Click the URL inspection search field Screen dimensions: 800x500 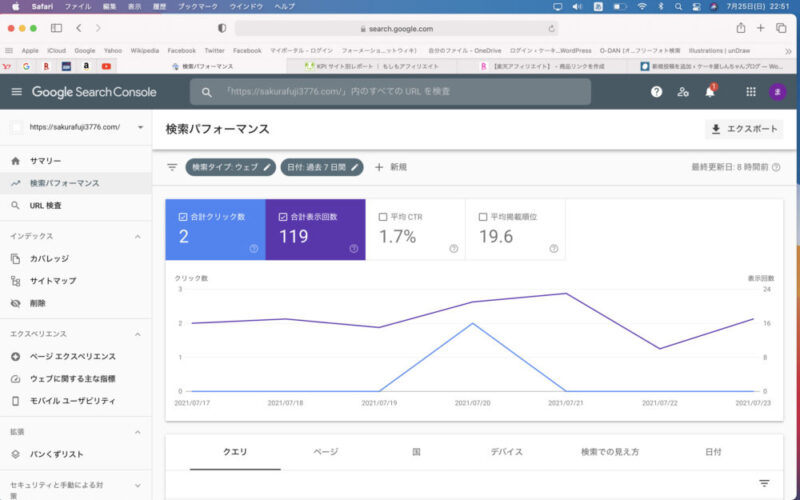[x=390, y=92]
